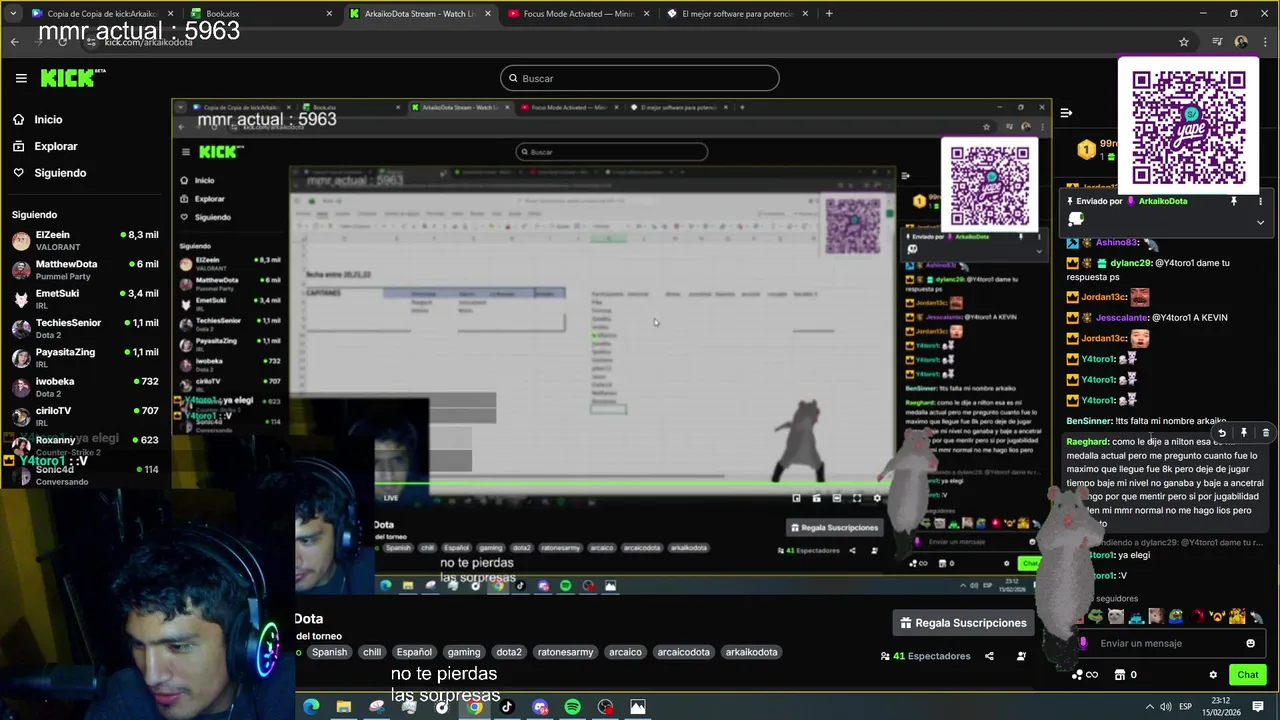Bookmark this page with star icon
1280x720 pixels.
point(1184,42)
